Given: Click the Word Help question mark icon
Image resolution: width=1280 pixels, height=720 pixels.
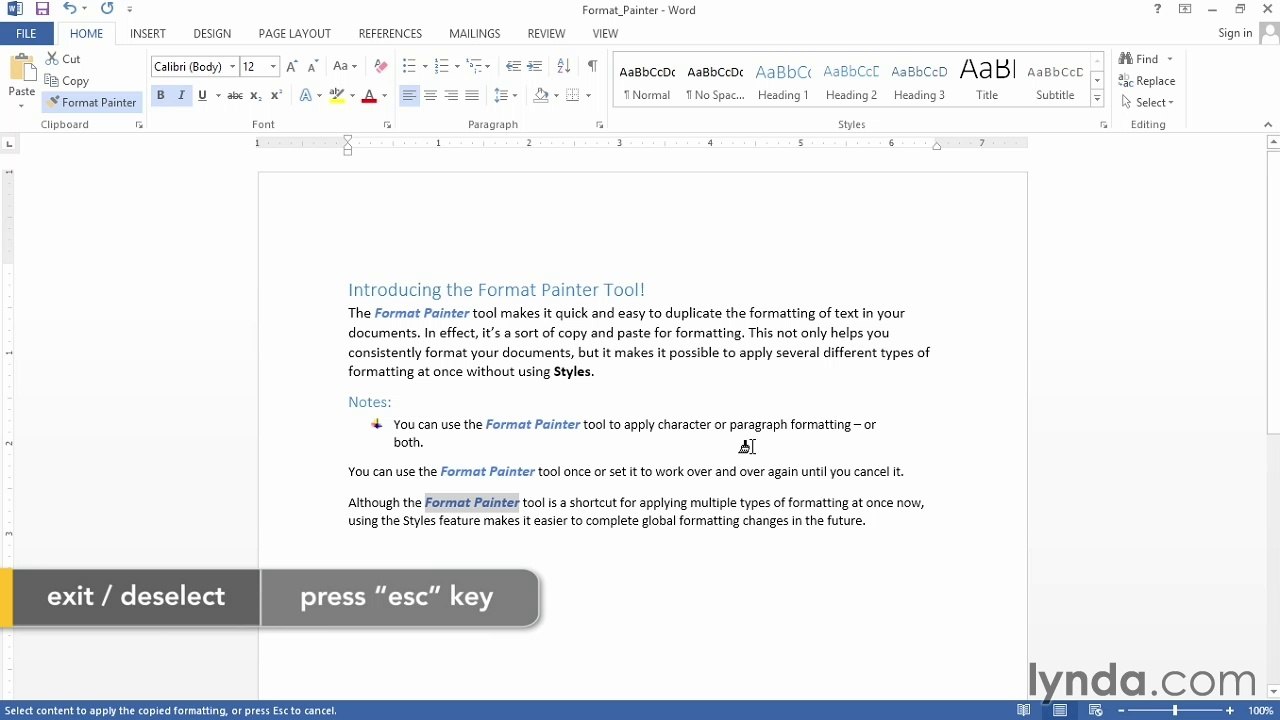Looking at the screenshot, I should [x=1158, y=9].
